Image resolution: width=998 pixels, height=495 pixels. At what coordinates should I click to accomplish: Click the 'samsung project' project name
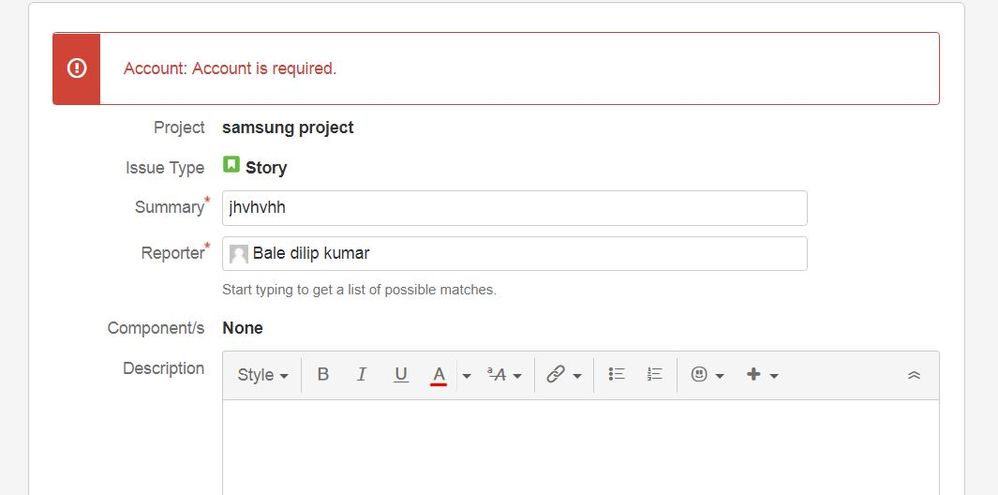coord(288,128)
